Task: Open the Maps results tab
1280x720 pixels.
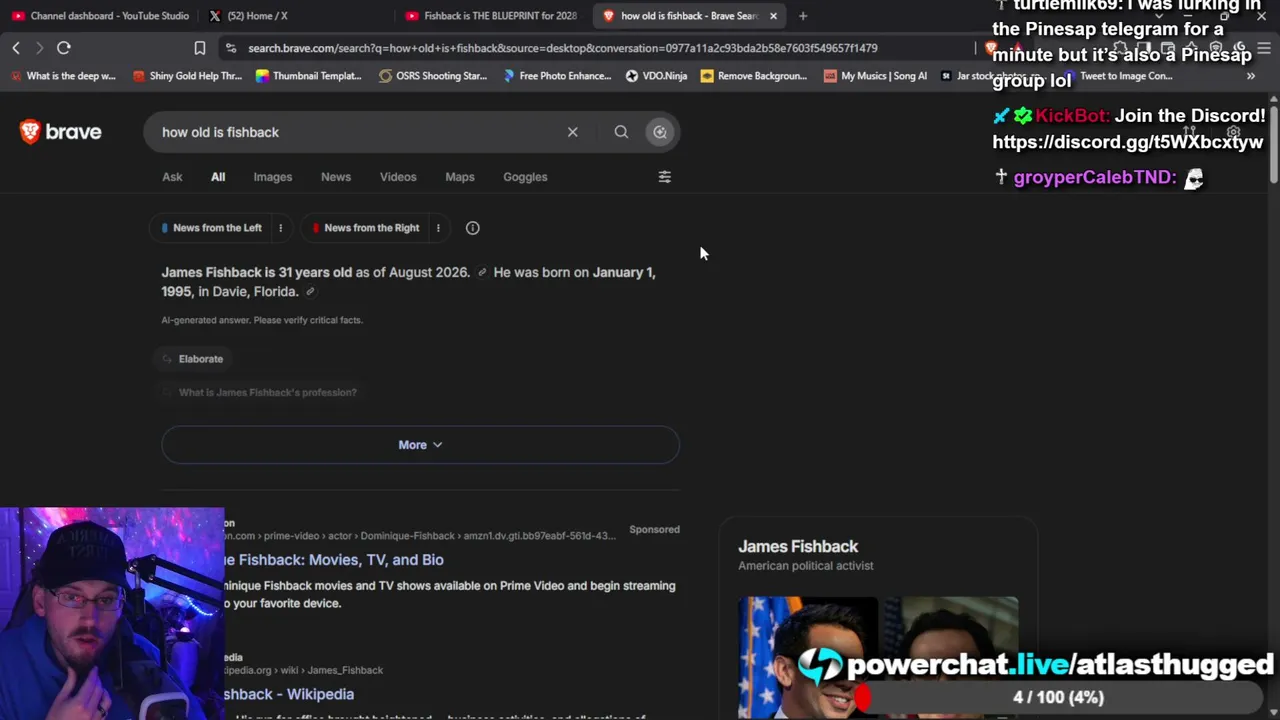Action: (x=460, y=177)
